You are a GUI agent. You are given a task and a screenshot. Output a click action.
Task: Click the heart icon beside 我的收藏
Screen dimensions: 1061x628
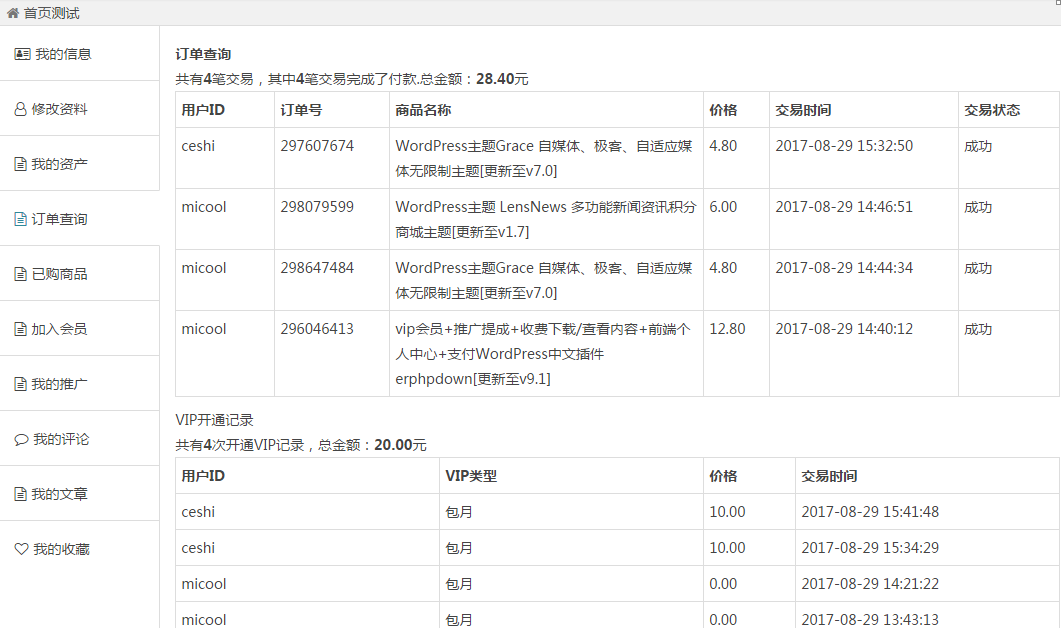(21, 547)
